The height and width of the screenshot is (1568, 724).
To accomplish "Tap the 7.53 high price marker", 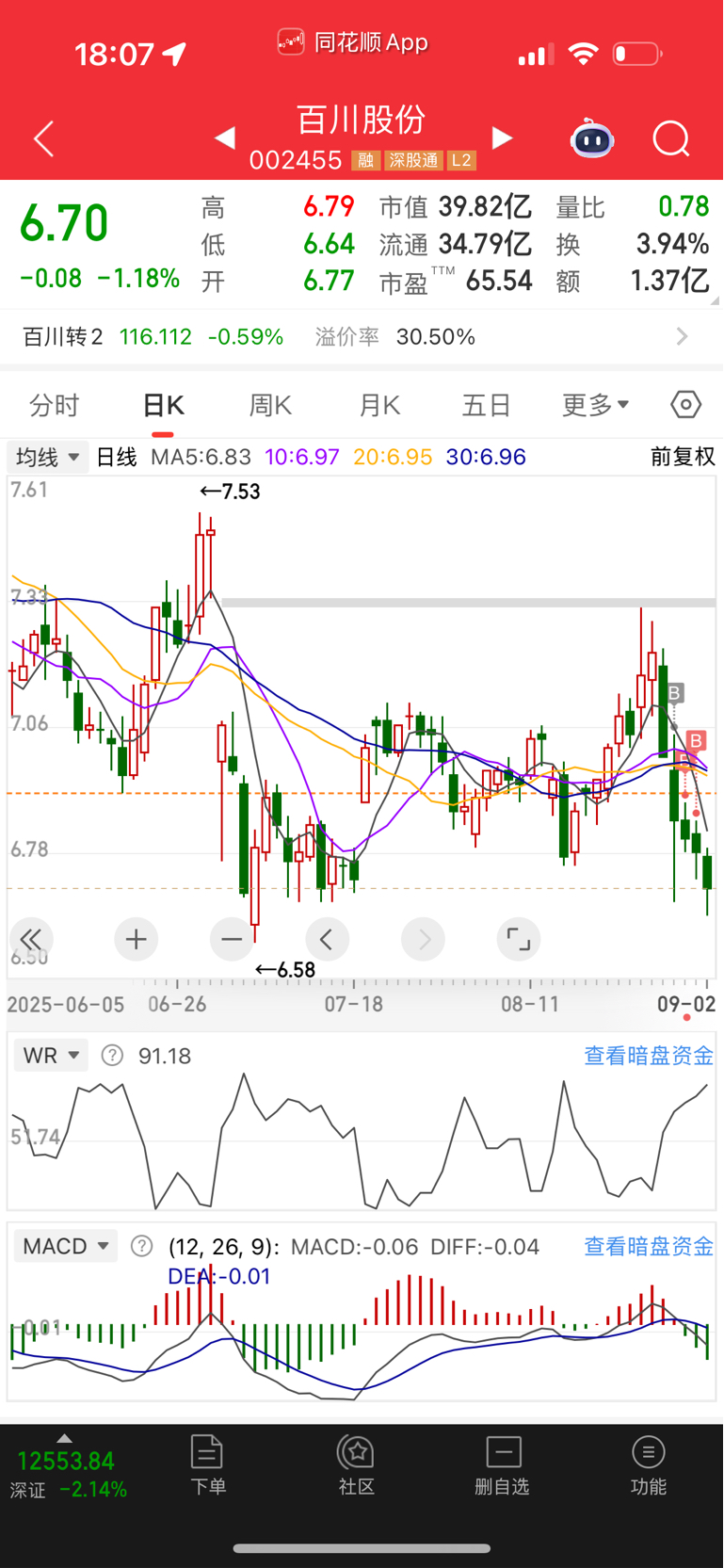I will 230,492.
